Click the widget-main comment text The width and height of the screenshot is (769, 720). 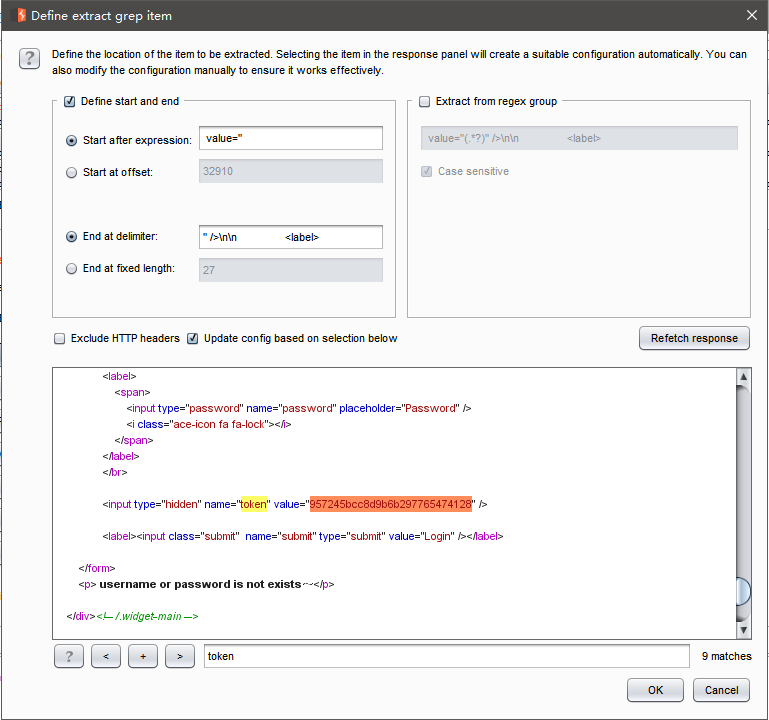coord(148,616)
